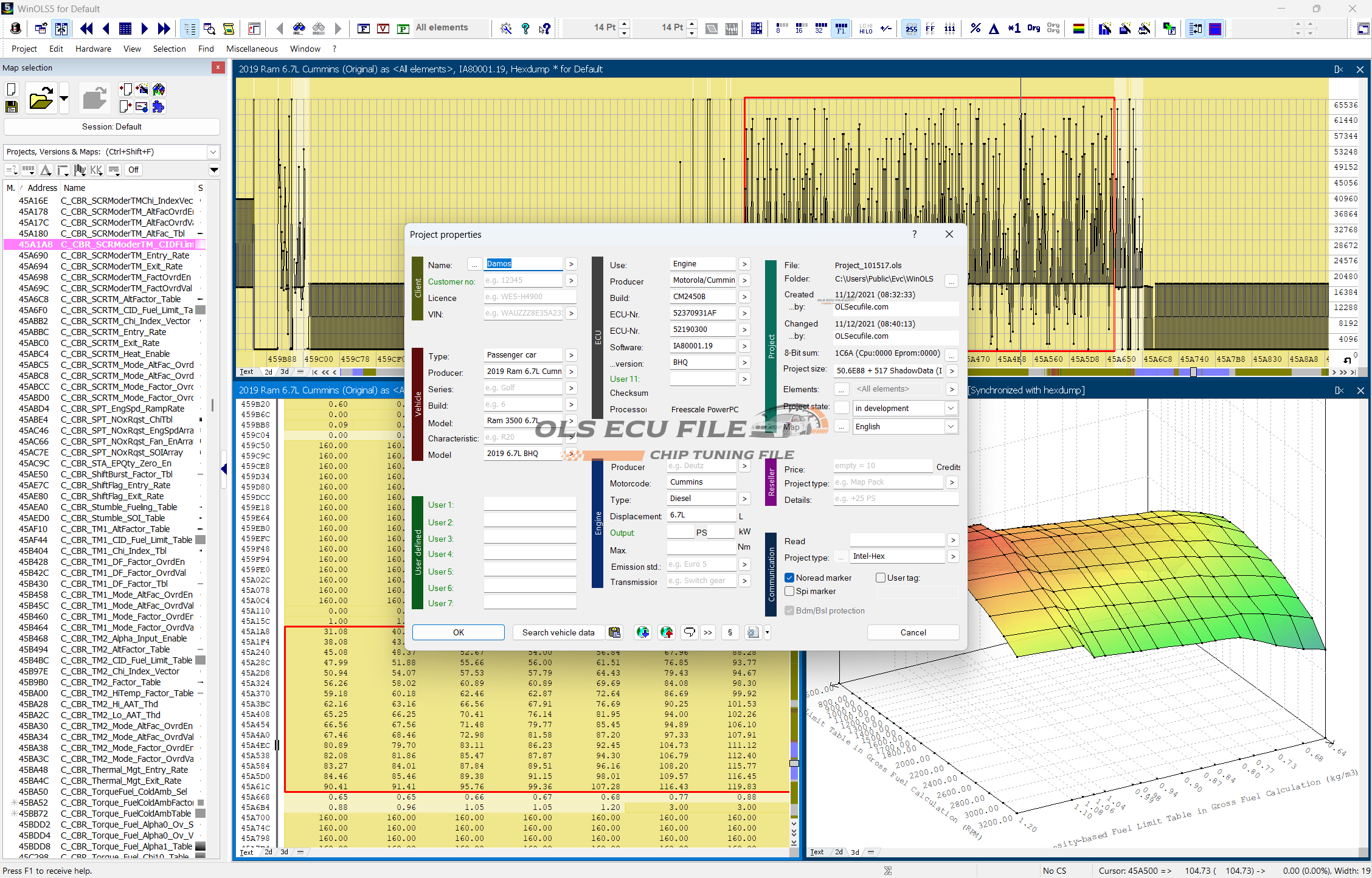The image size is (1372, 878).
Task: Select 16-bit data format icon
Action: tap(800, 28)
